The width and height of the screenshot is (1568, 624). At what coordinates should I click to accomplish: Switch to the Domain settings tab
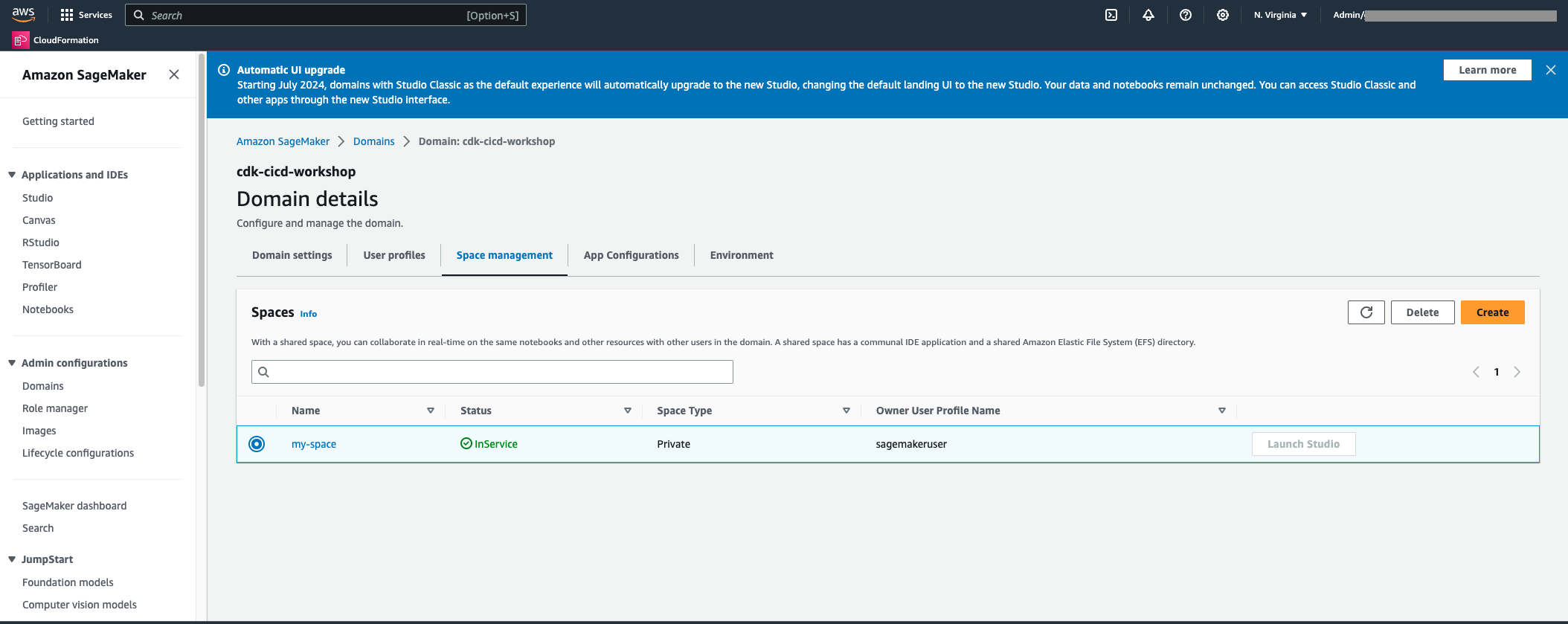(x=292, y=255)
